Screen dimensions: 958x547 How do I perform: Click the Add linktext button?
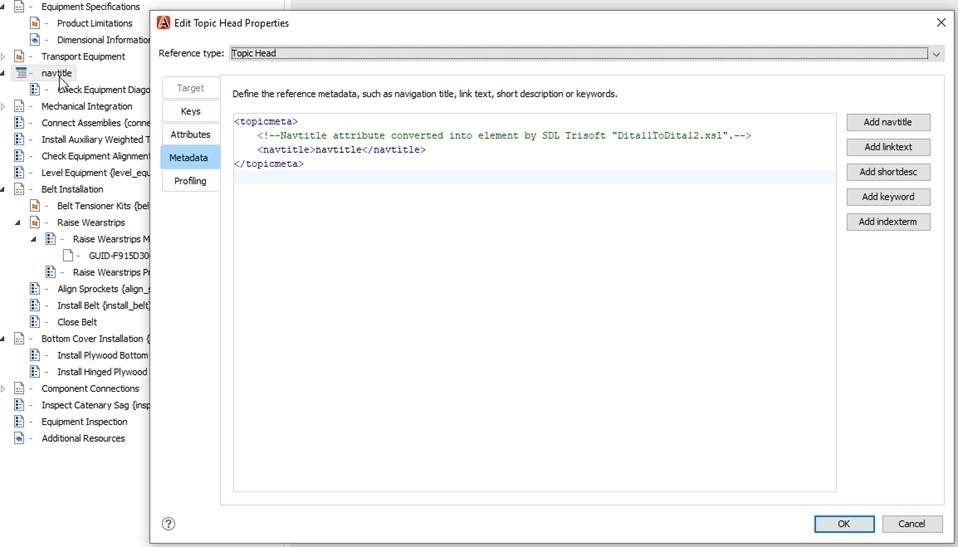(888, 147)
